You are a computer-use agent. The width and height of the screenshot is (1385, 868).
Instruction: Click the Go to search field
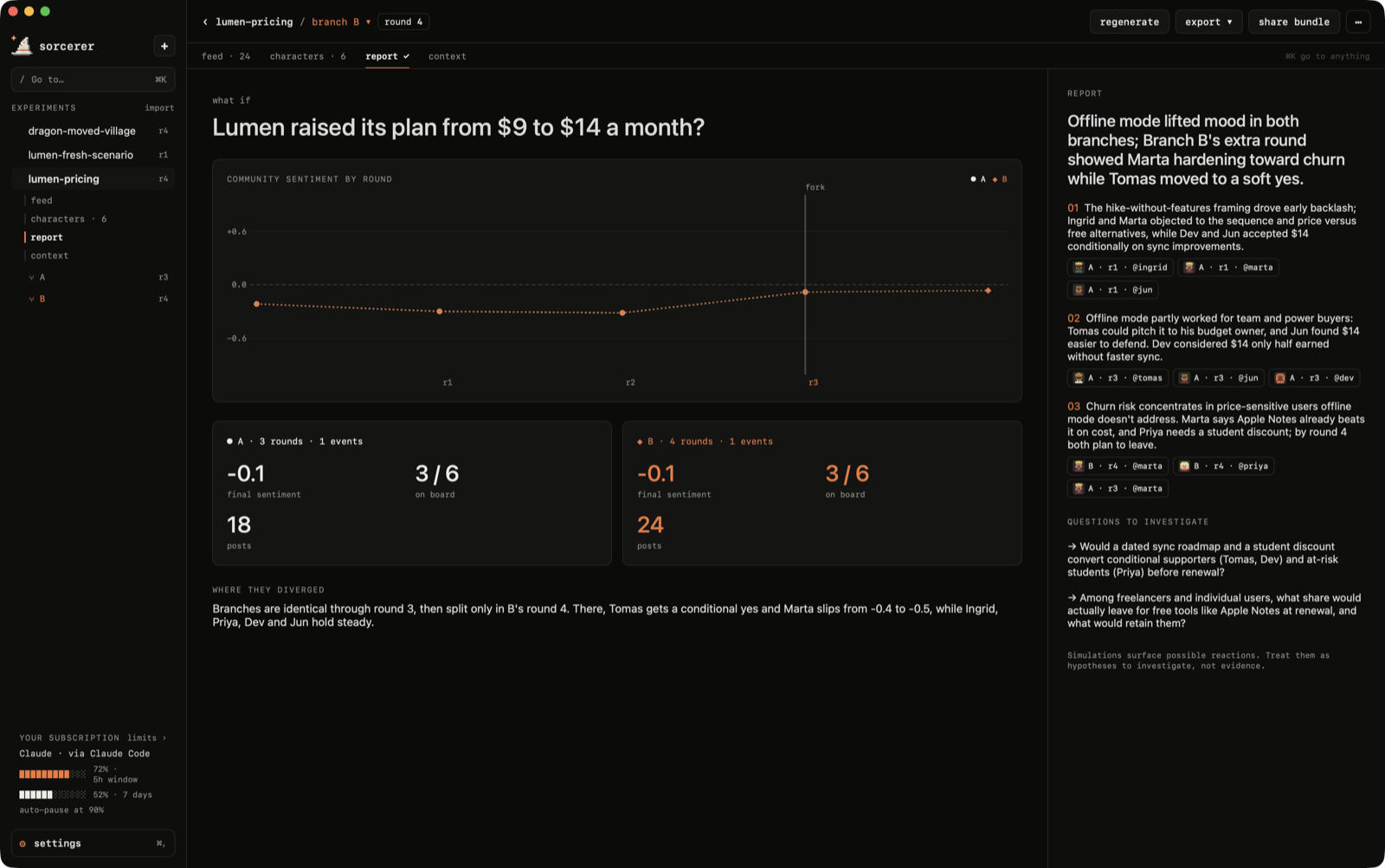[x=93, y=80]
